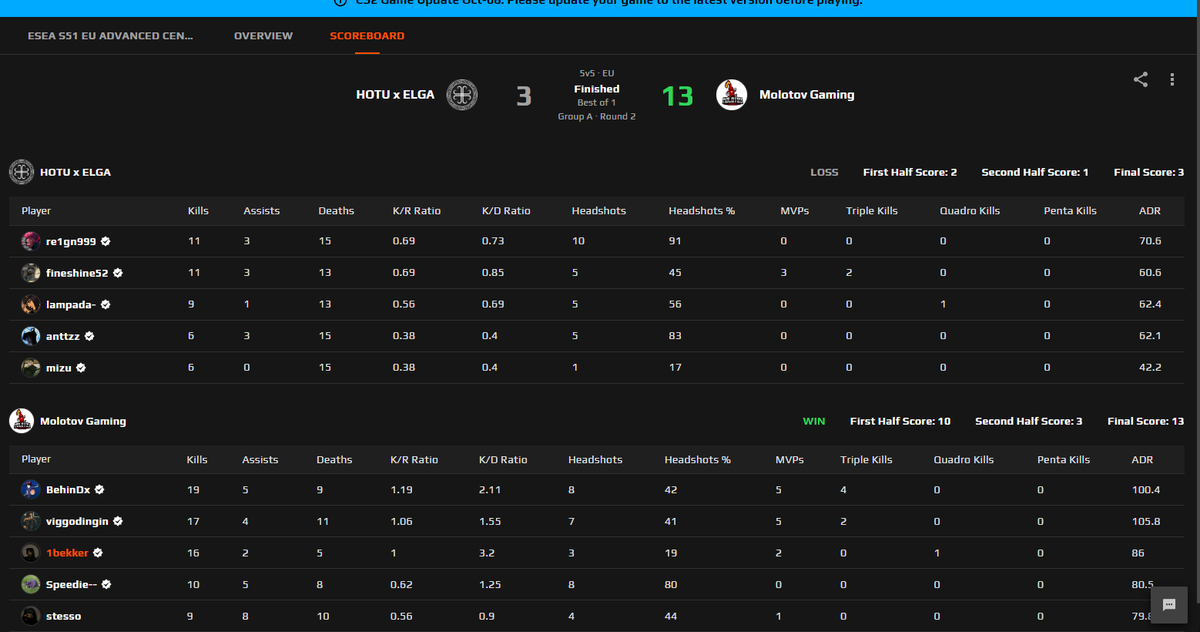Open re1gn999 player profile
This screenshot has width=1200, height=632.
pos(70,241)
